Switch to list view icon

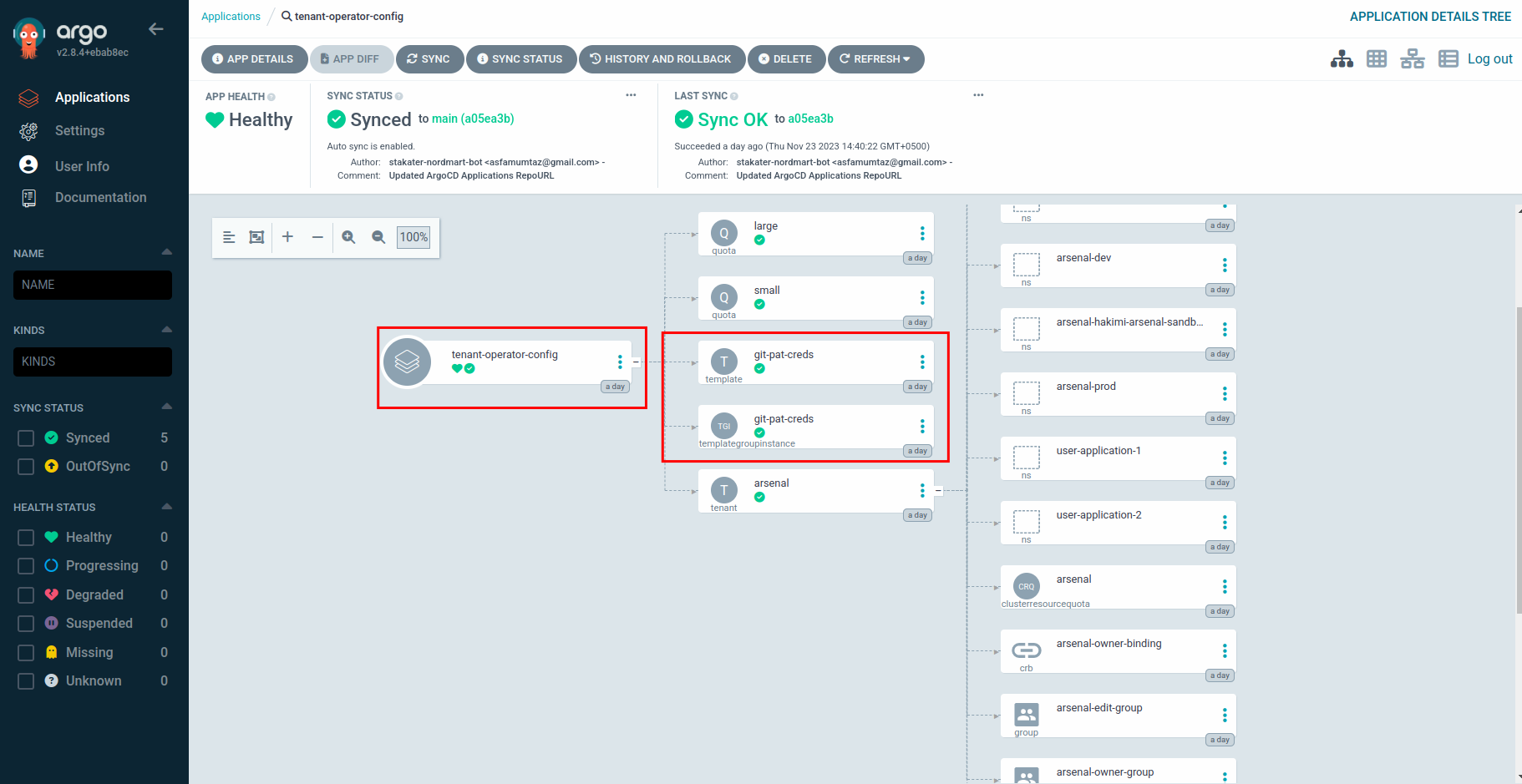tap(1448, 59)
